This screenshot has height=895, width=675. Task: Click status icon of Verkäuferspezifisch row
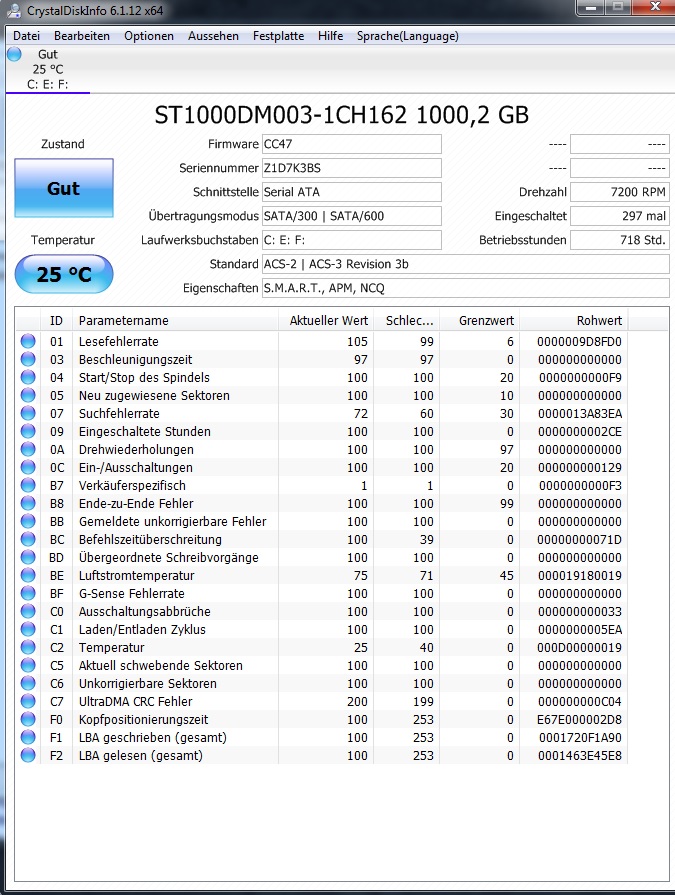coord(28,485)
